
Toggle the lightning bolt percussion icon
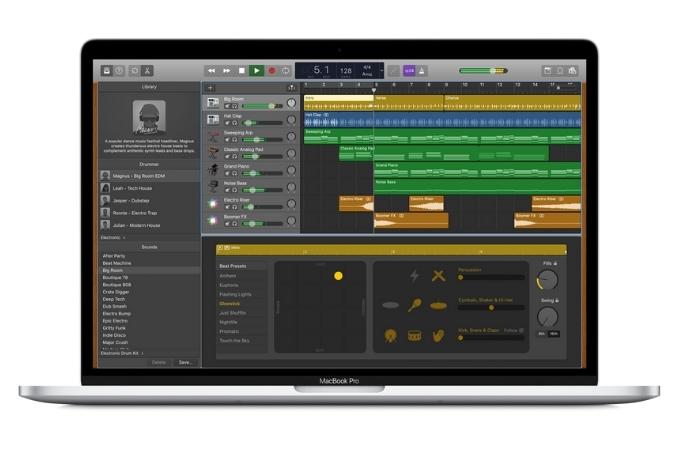tap(414, 275)
